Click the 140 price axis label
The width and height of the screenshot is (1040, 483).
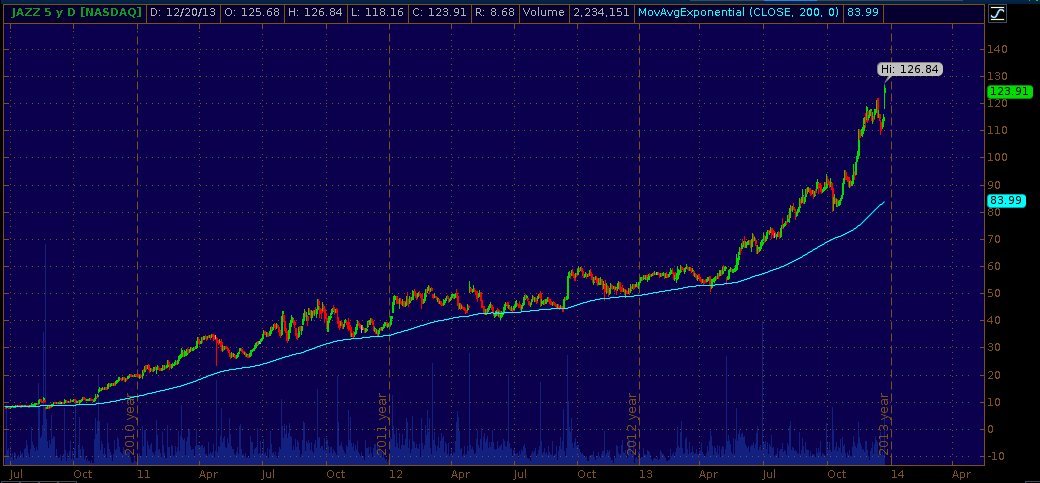click(x=997, y=49)
